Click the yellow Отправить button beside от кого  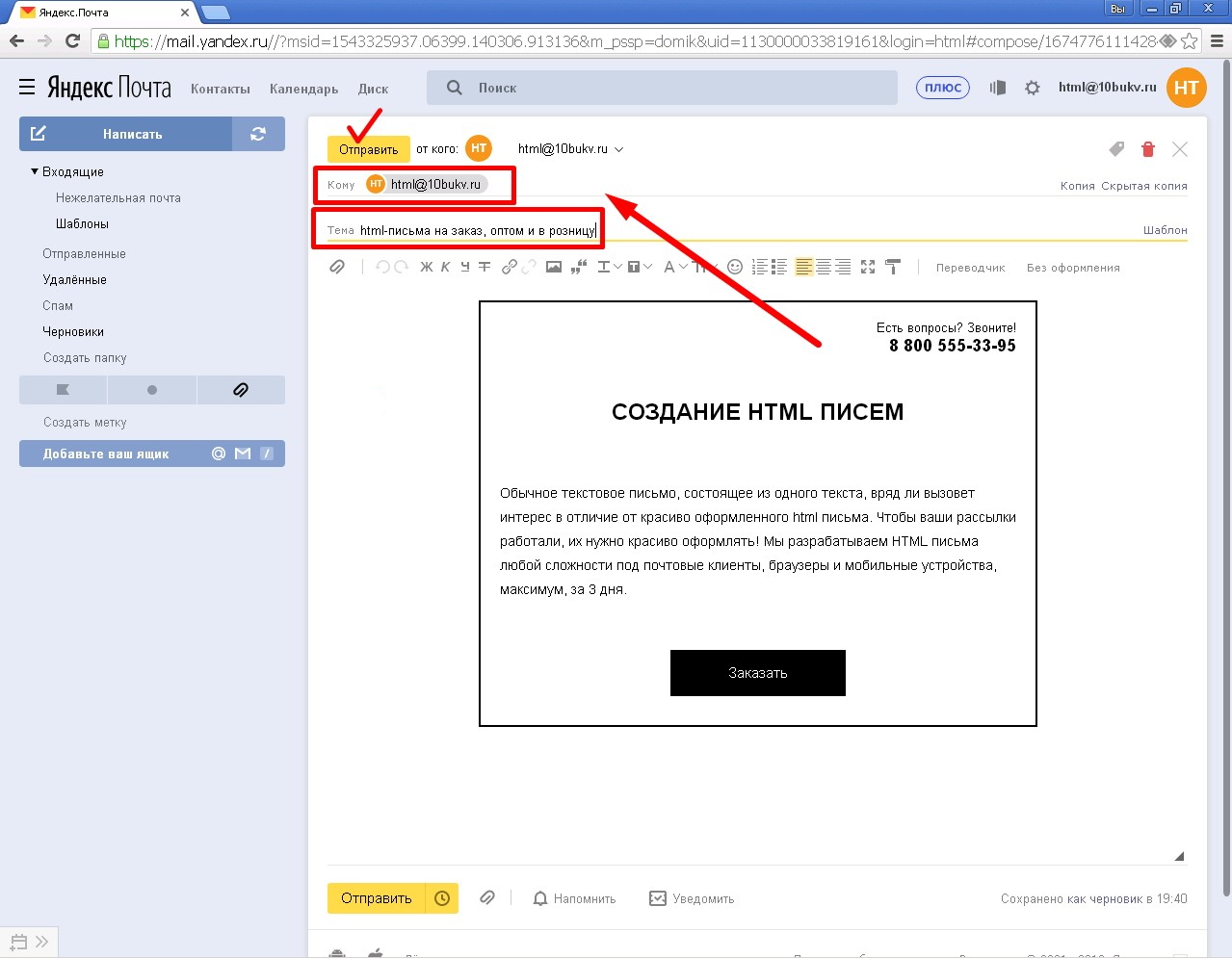point(369,149)
